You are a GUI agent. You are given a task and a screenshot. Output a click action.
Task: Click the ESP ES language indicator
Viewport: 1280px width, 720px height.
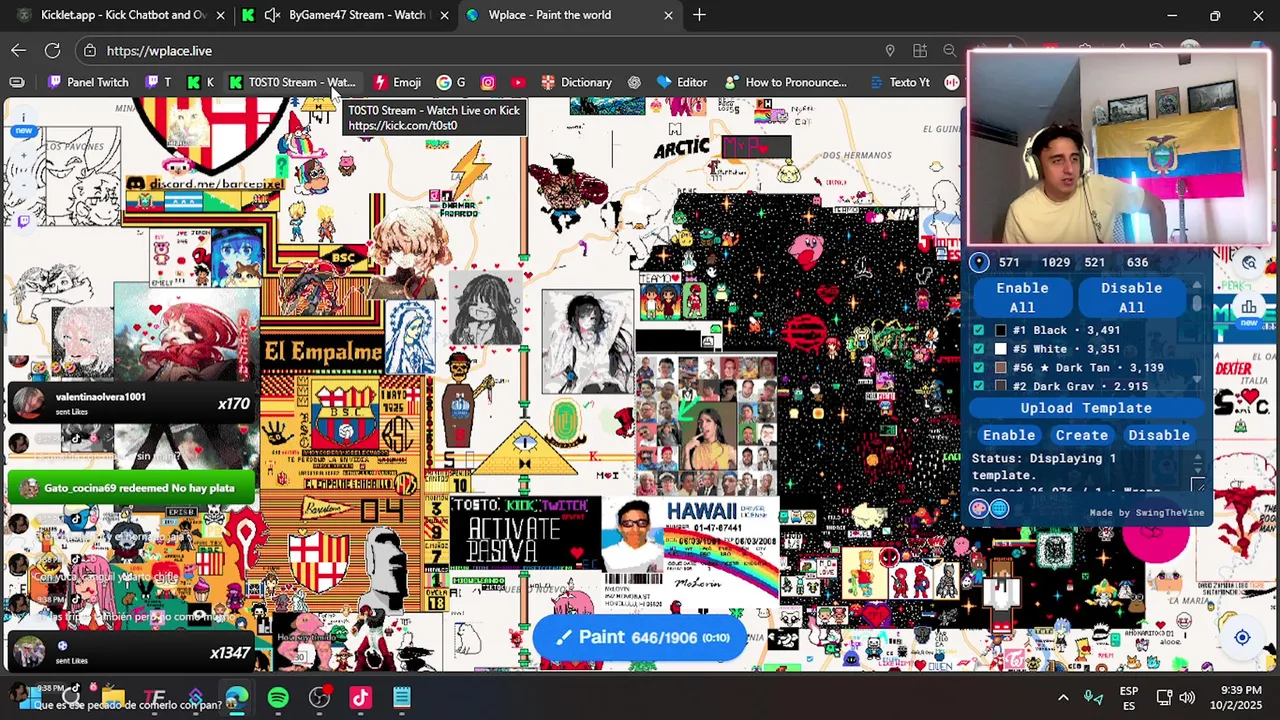point(1129,697)
